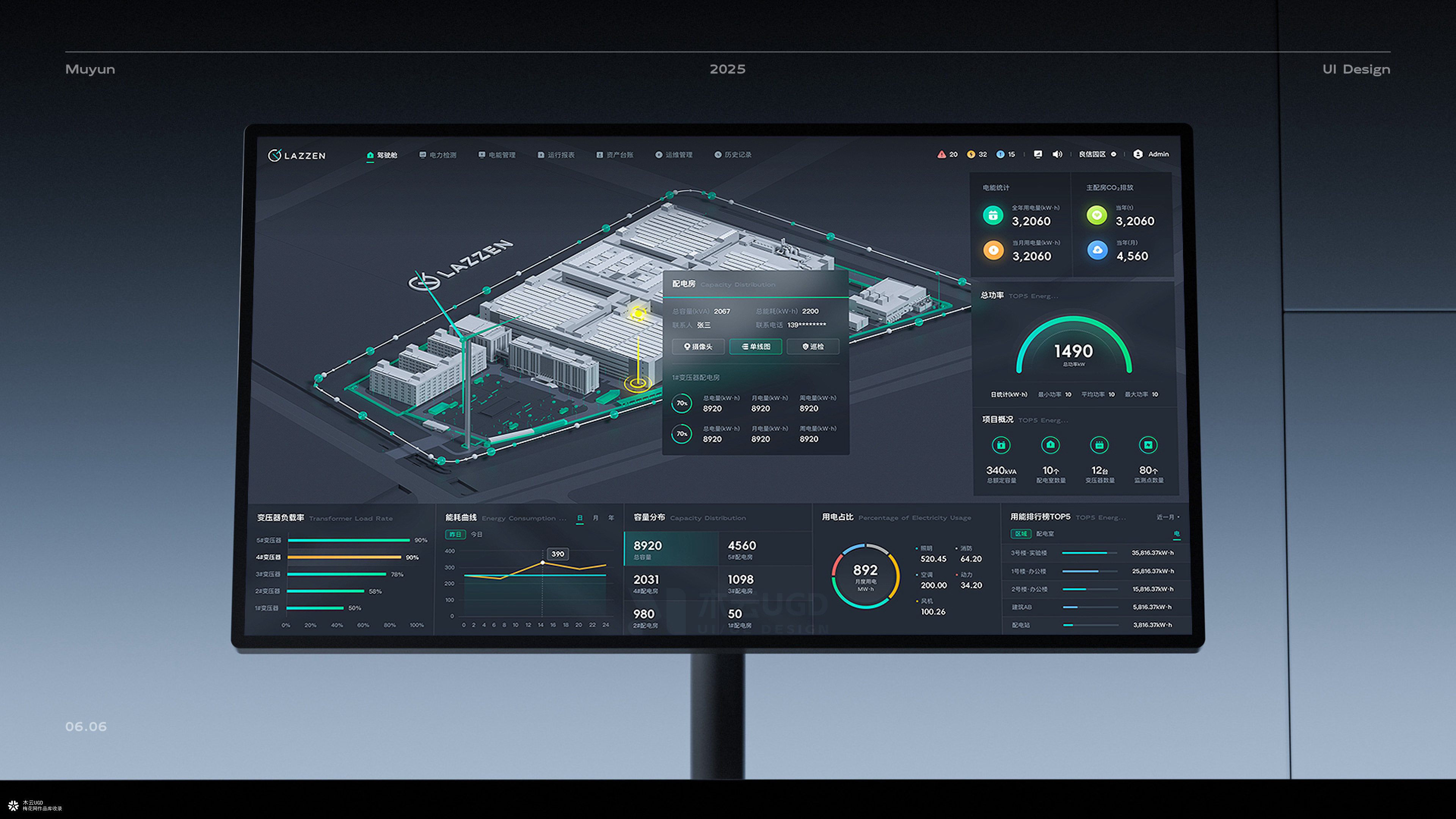This screenshot has height=819, width=1456.
Task: Click the 1#变压器配电房 heading in popup
Action: pos(696,378)
